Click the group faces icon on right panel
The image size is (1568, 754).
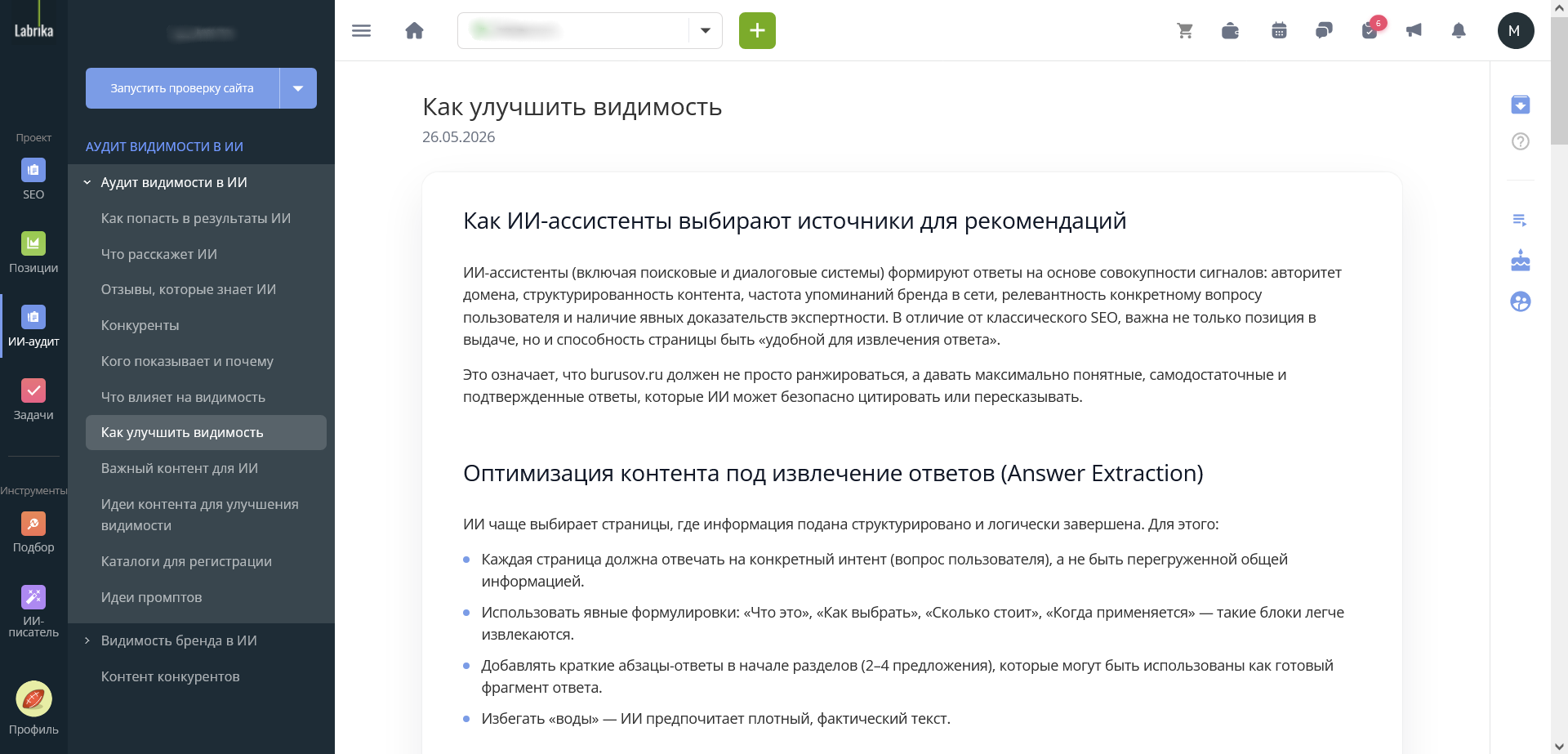(1520, 301)
